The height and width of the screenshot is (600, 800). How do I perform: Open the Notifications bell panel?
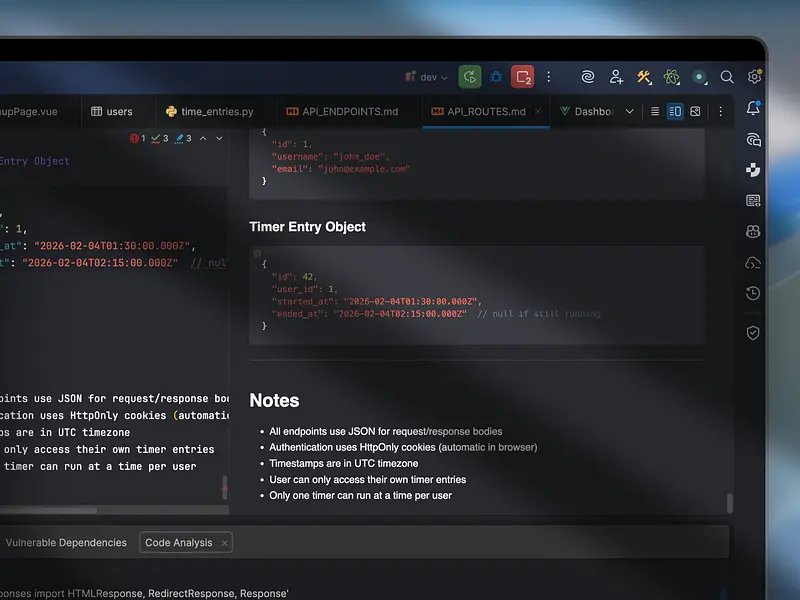point(753,108)
